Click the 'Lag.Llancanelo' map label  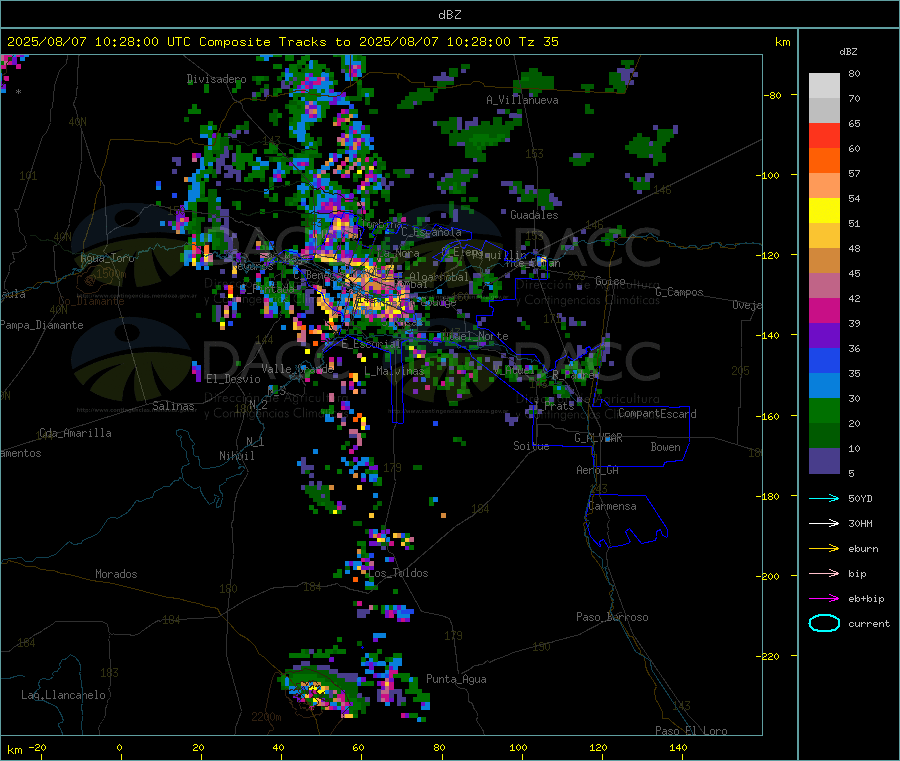click(x=63, y=695)
